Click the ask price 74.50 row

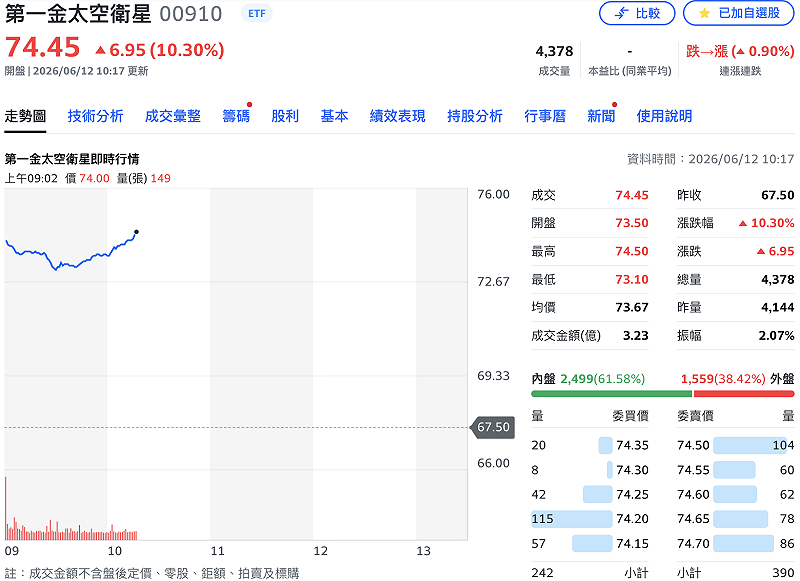pos(736,445)
